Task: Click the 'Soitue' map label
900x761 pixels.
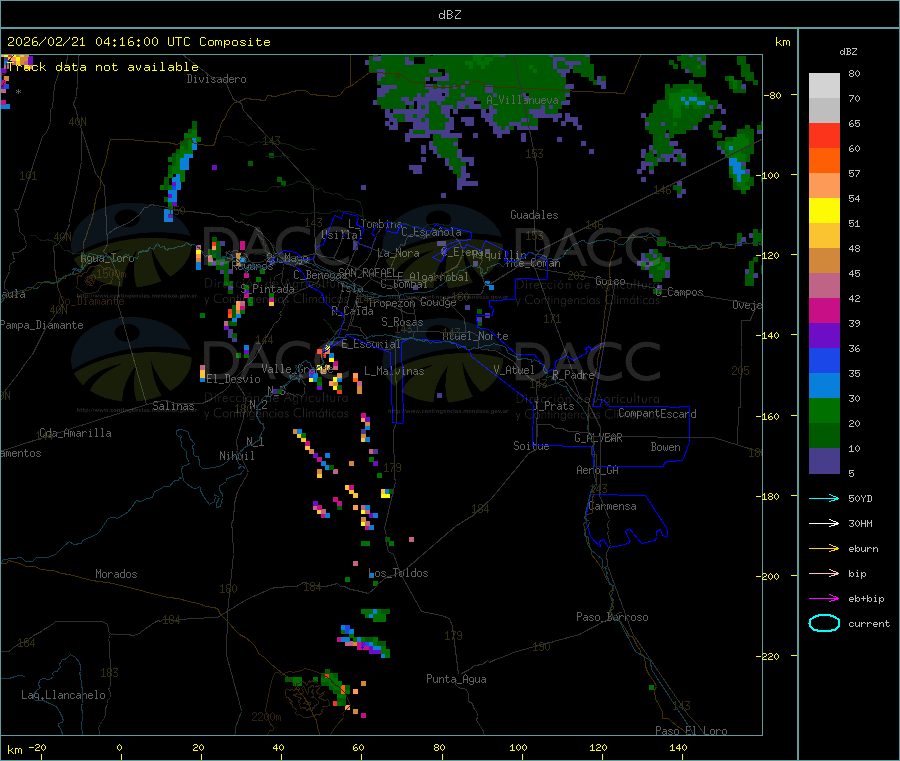Action: (531, 446)
